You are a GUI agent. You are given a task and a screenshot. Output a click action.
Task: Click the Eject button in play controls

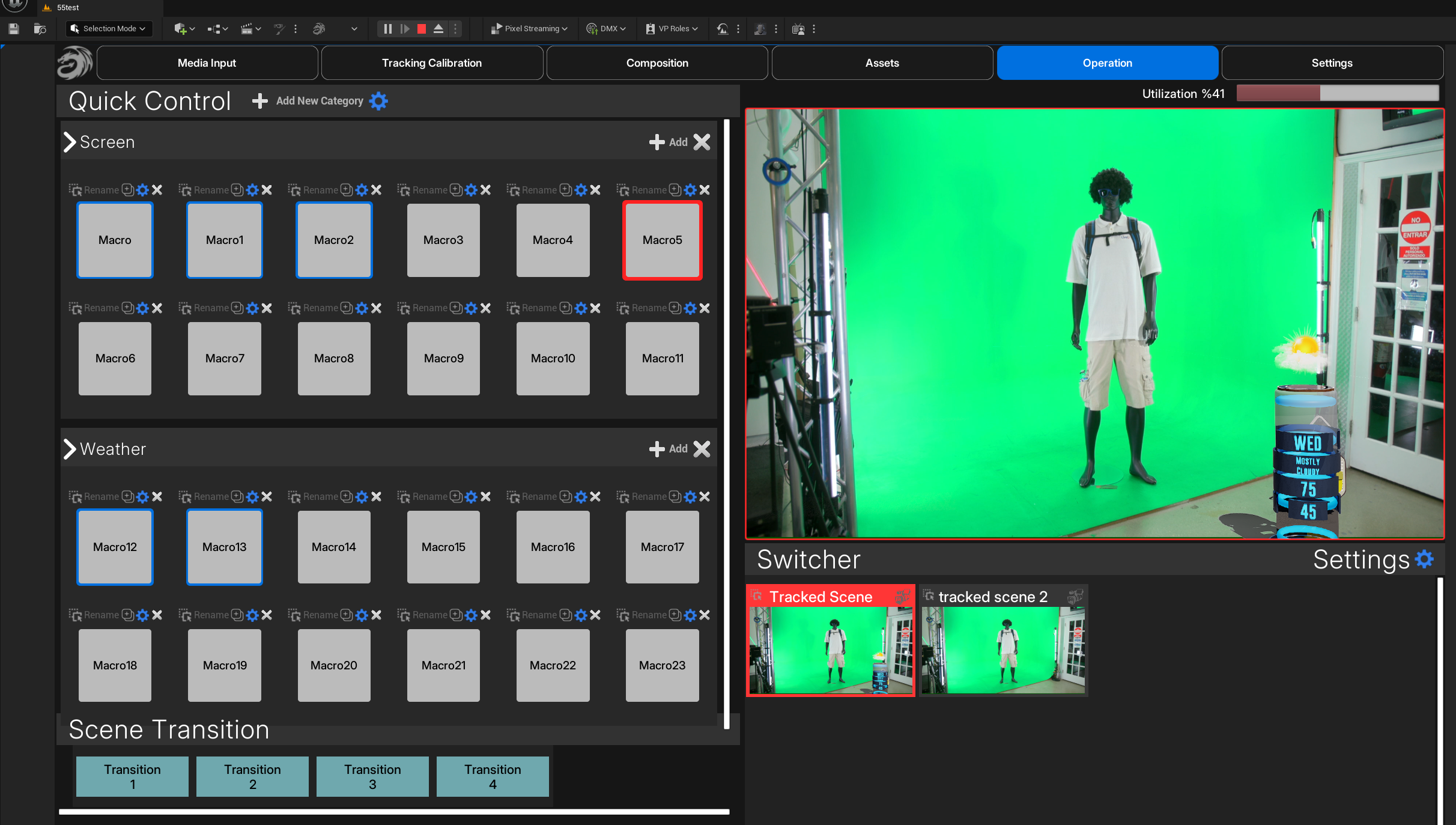[x=438, y=28]
